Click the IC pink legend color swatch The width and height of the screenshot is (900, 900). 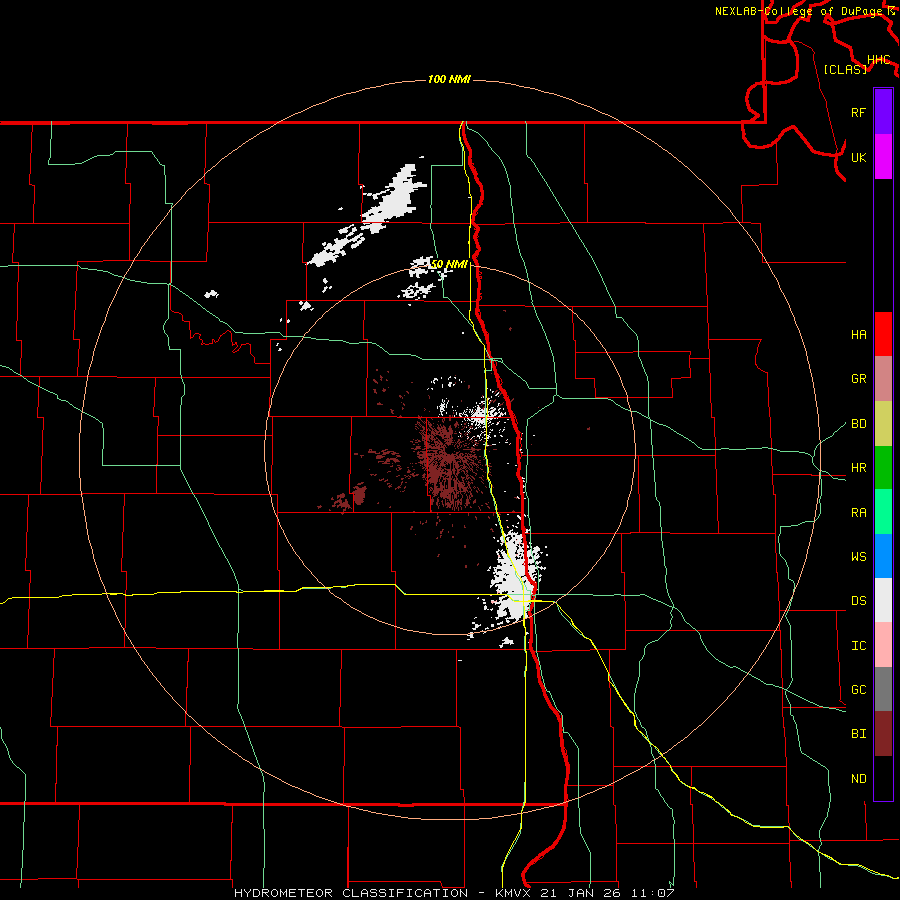click(883, 645)
